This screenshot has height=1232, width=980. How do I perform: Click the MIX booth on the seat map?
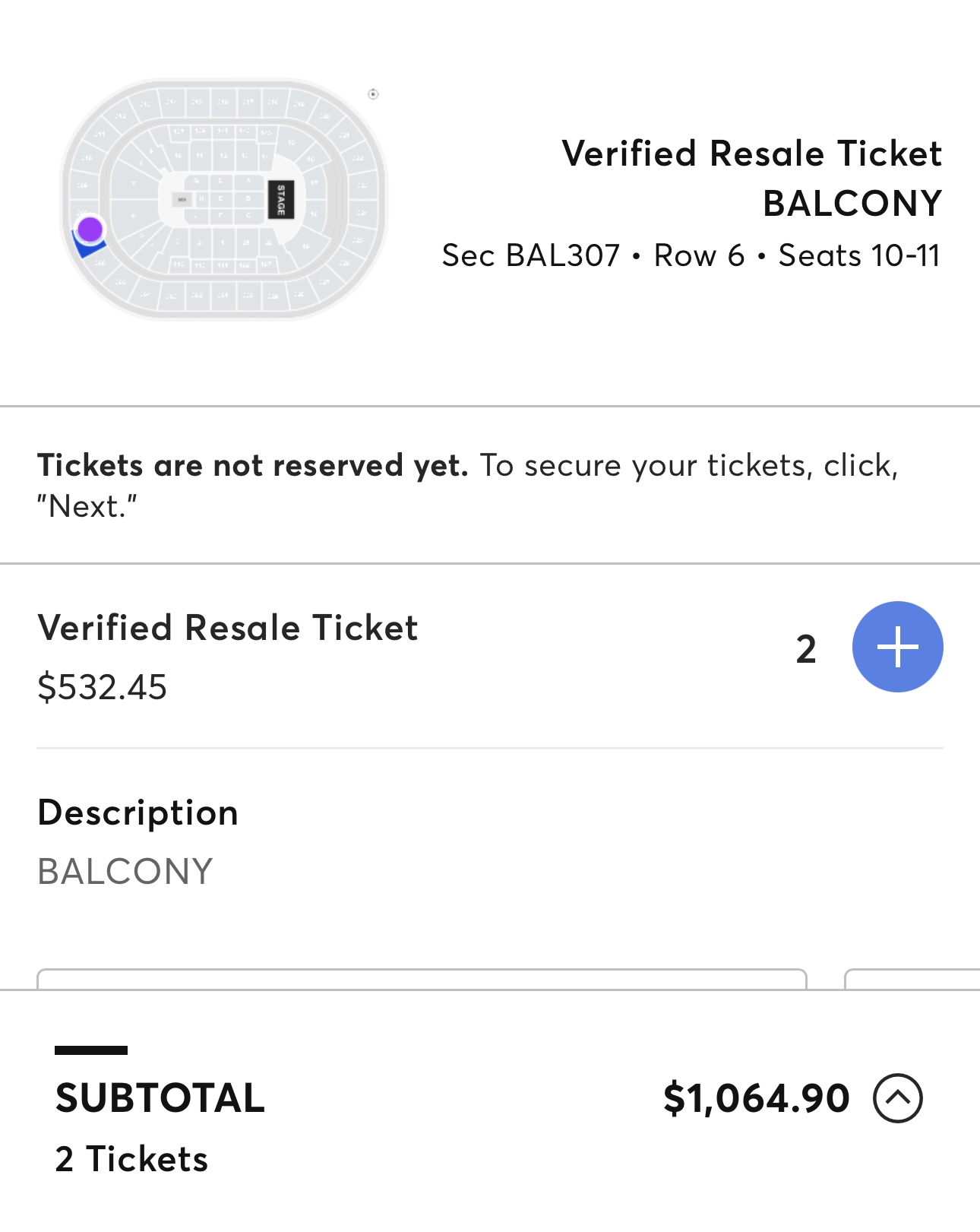pos(182,199)
